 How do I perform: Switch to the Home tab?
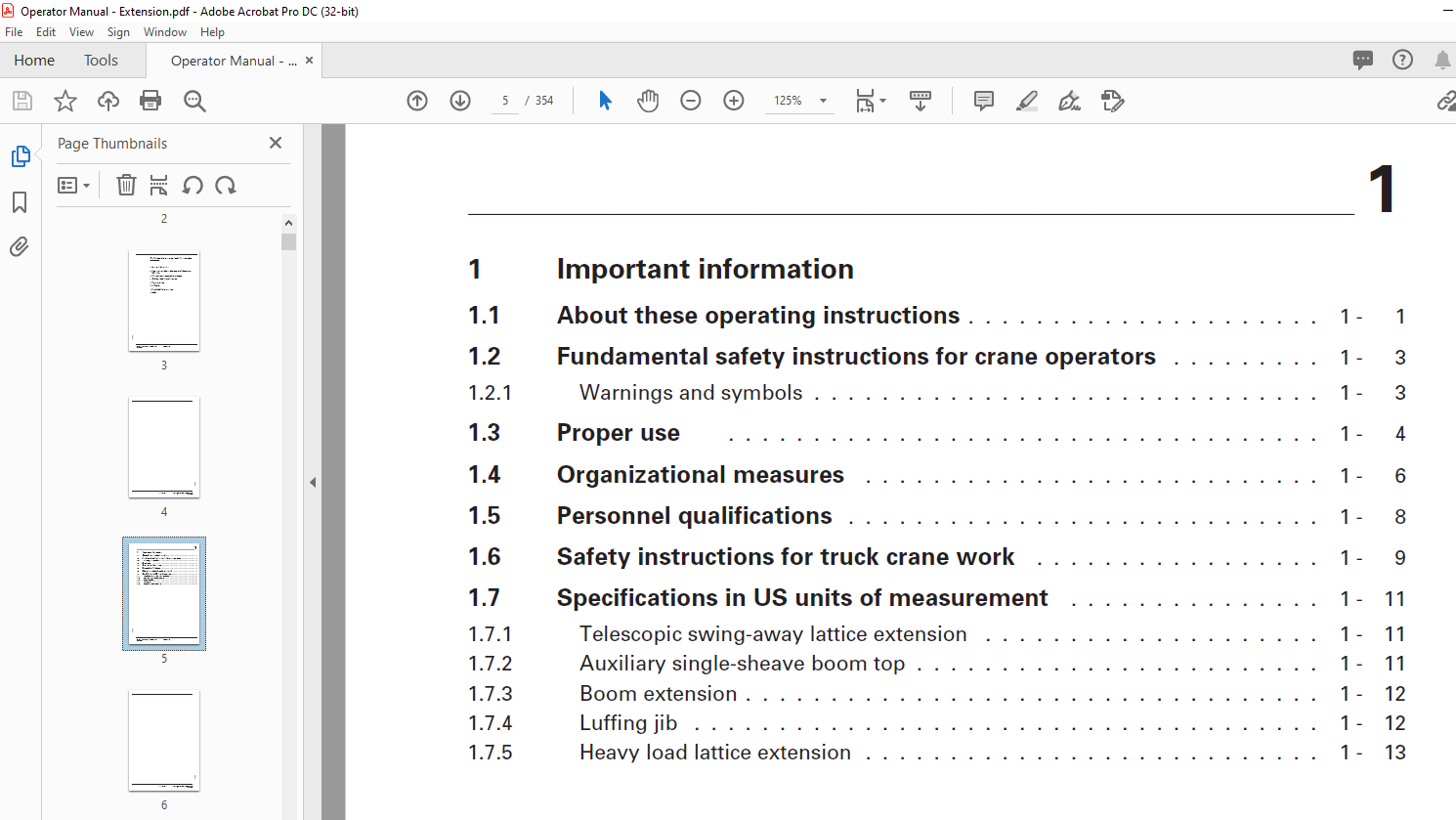[x=34, y=60]
